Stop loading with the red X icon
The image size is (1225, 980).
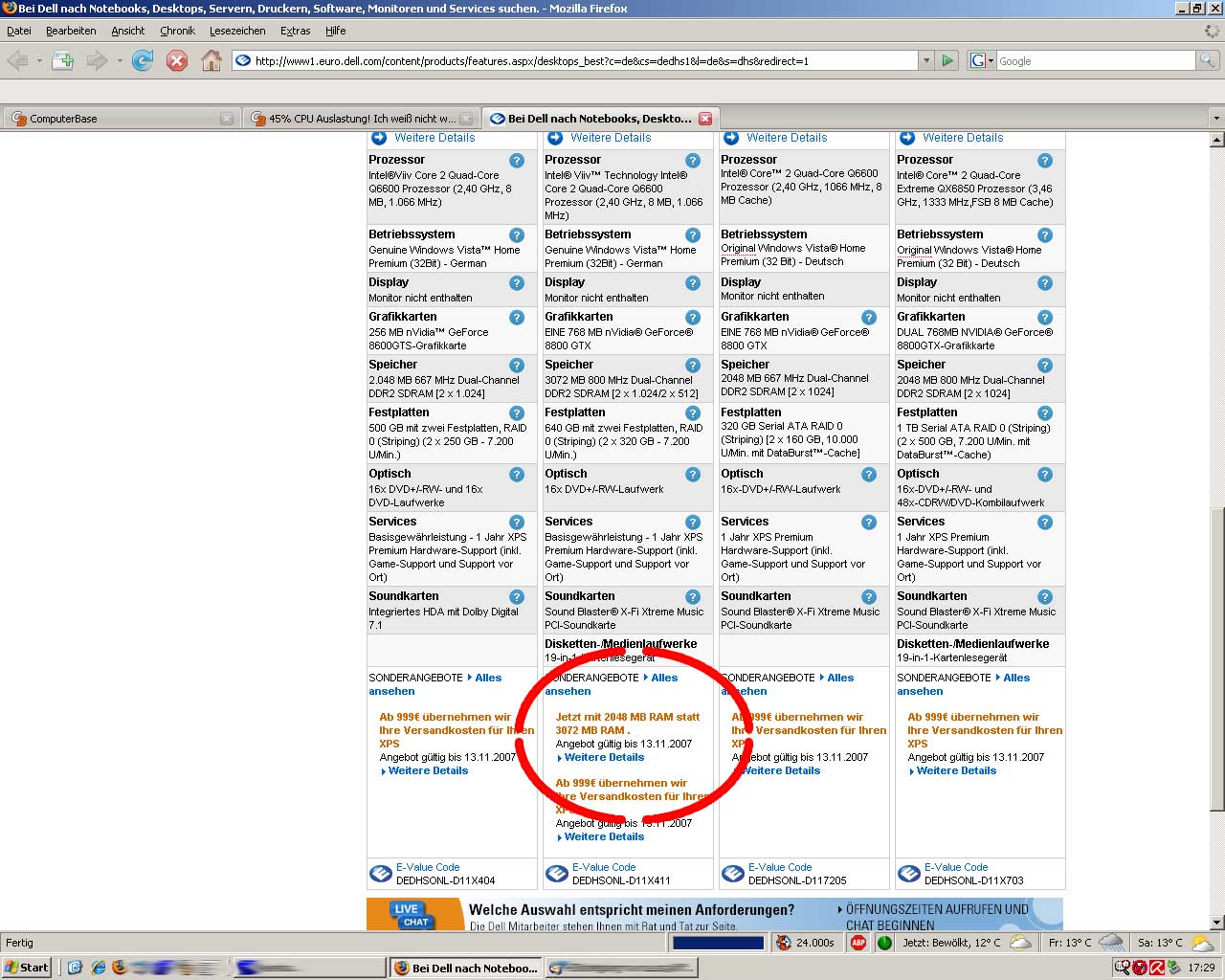click(177, 60)
